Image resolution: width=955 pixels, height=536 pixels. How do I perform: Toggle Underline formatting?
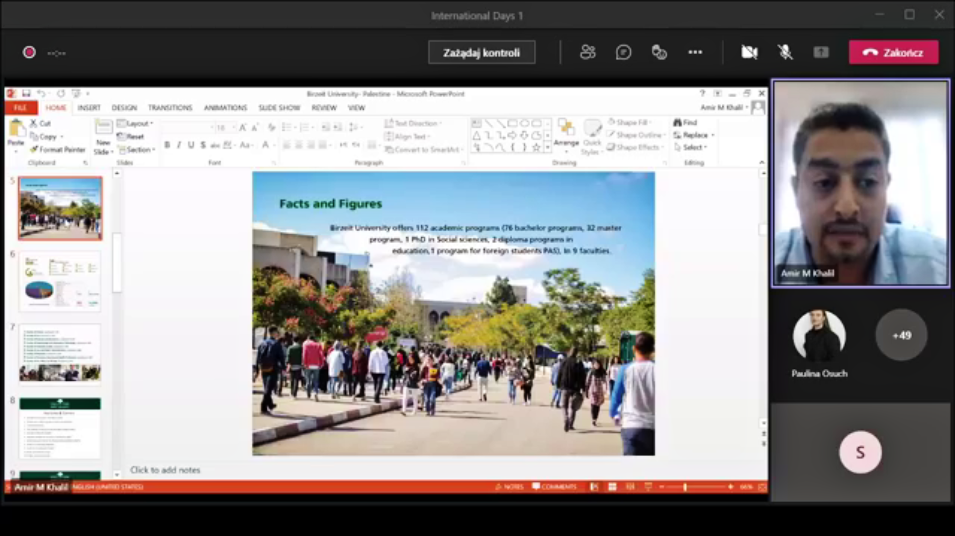[191, 145]
